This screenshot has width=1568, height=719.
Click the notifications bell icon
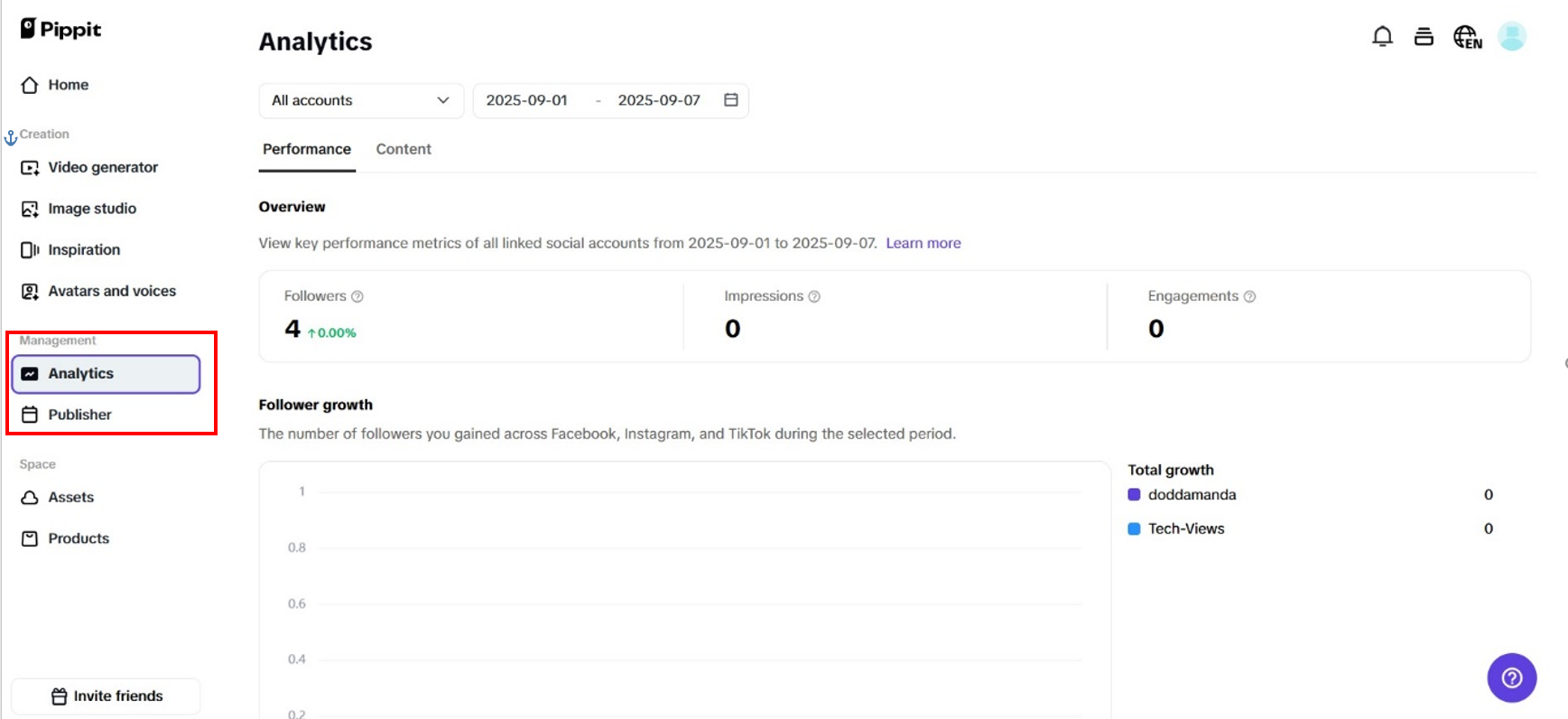pos(1382,36)
